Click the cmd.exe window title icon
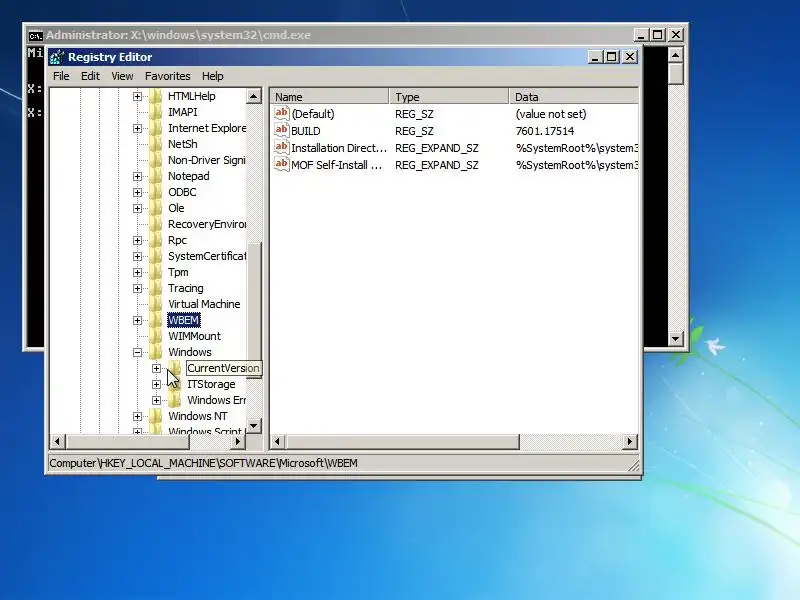The height and width of the screenshot is (600, 800). (35, 36)
